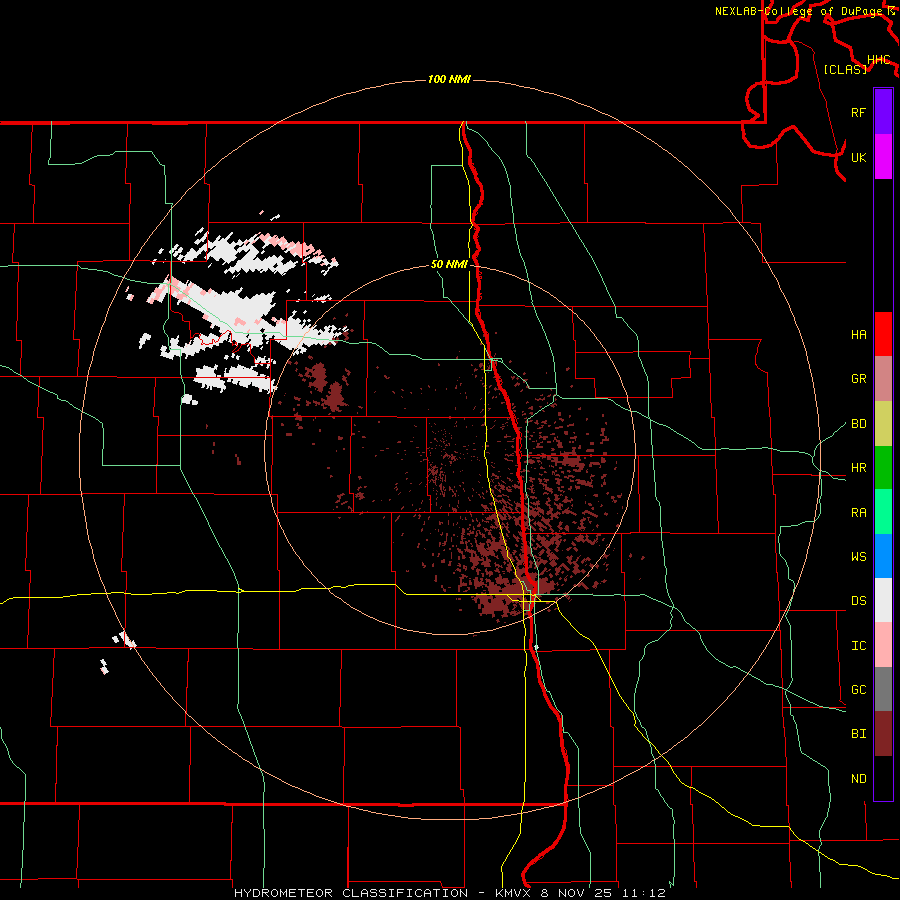900x900 pixels.
Task: Click the NEXLAB-College of DuPage credit text
Action: [799, 11]
